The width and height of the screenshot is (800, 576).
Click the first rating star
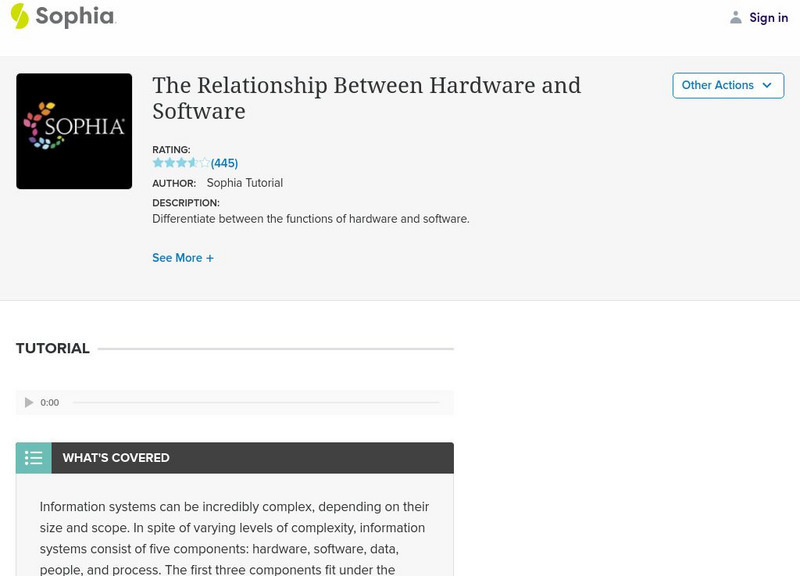click(x=157, y=162)
